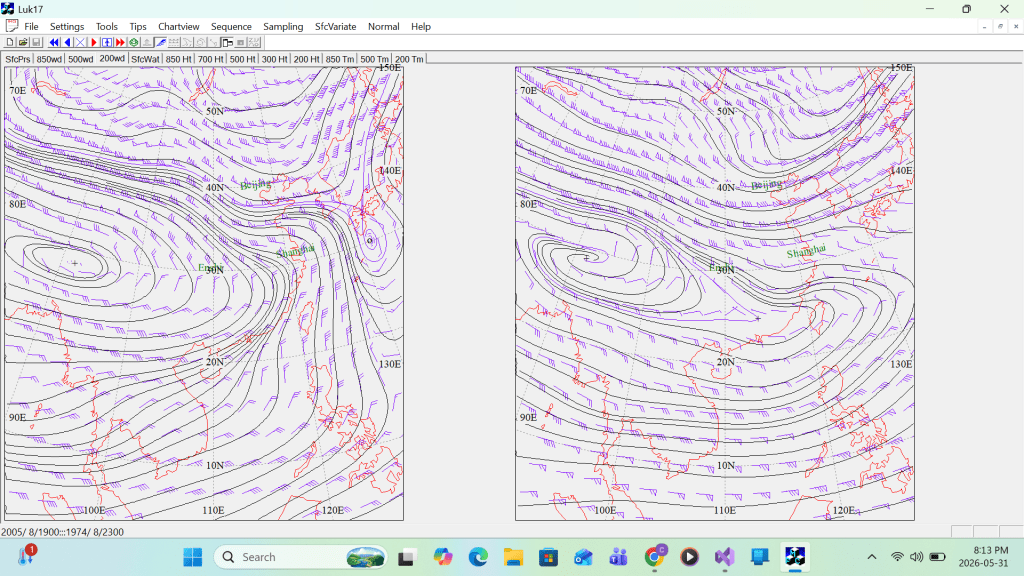The image size is (1024, 576).
Task: Show hidden tray icons chevron
Action: (872, 557)
